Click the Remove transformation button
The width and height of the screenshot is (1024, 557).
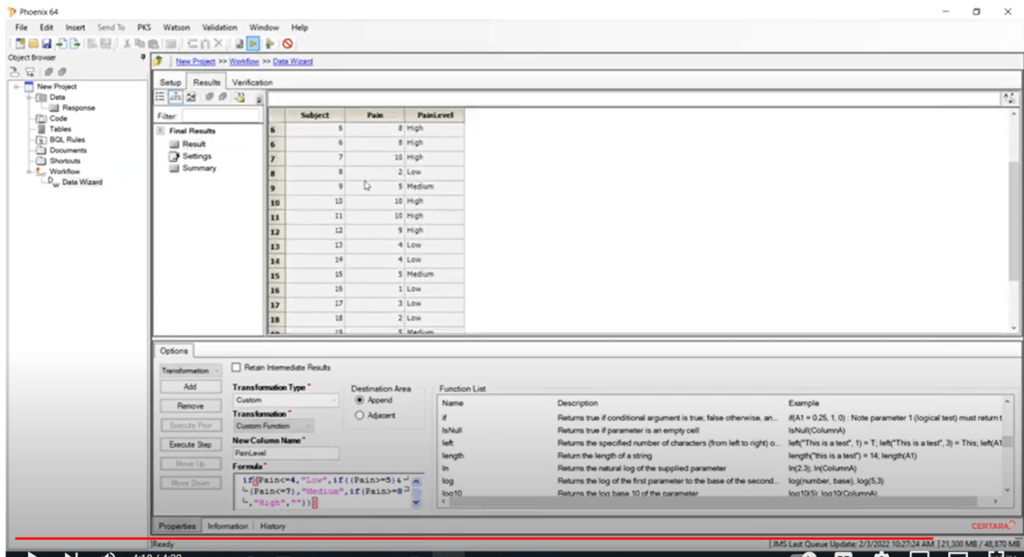190,406
